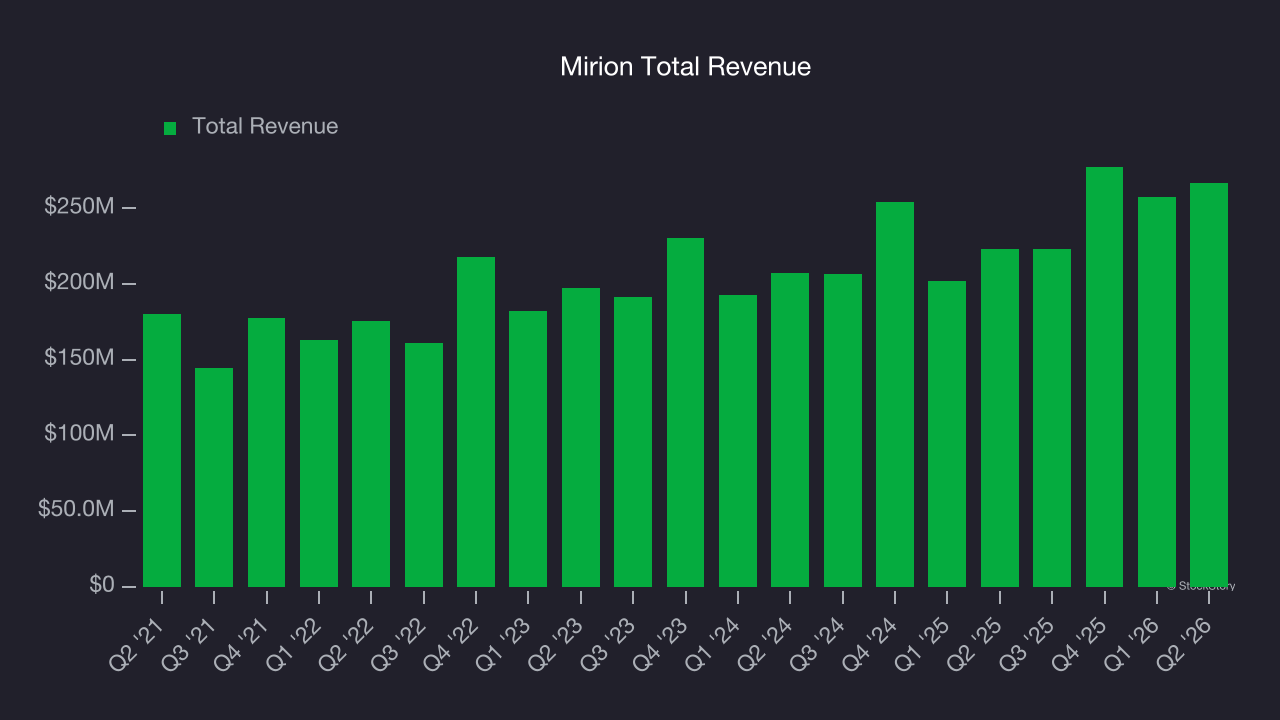Screen dimensions: 1280x720
Task: Click the "$200M" y-axis label
Action: pos(79,283)
